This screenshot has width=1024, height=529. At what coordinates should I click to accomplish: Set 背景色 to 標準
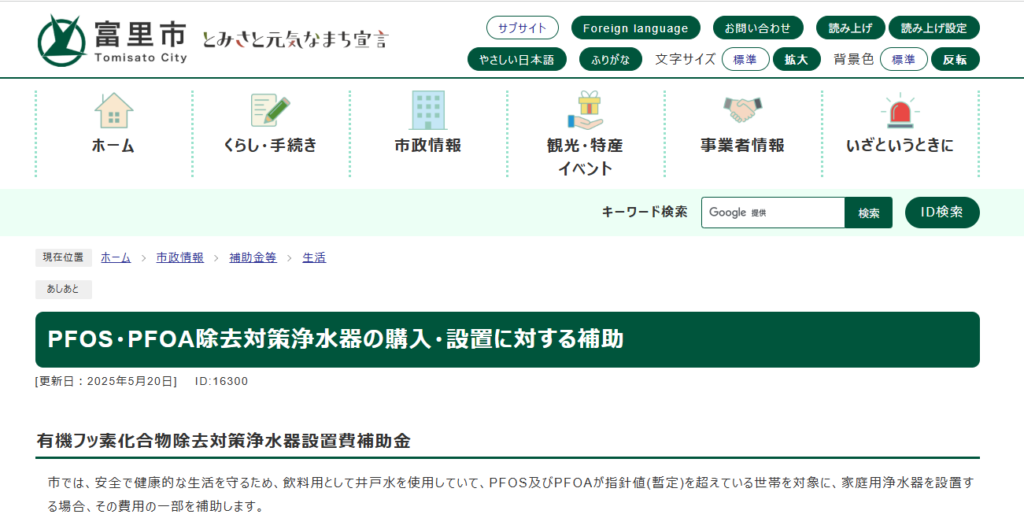click(x=904, y=59)
